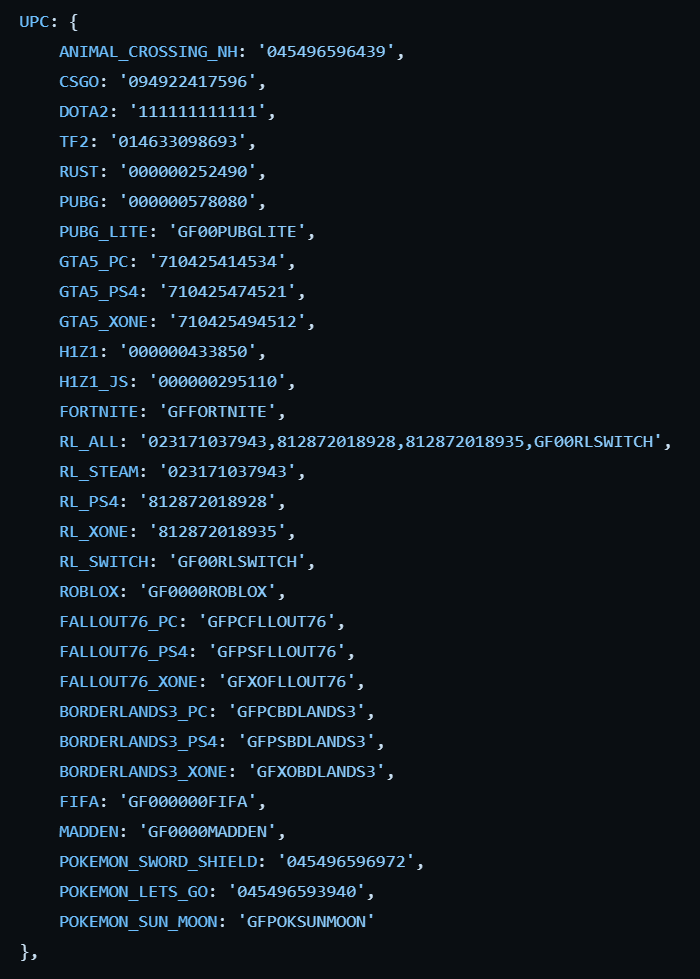The height and width of the screenshot is (979, 700).
Task: Click the ROBLOX value 'GF0000ROBLOX'
Action: click(x=208, y=591)
